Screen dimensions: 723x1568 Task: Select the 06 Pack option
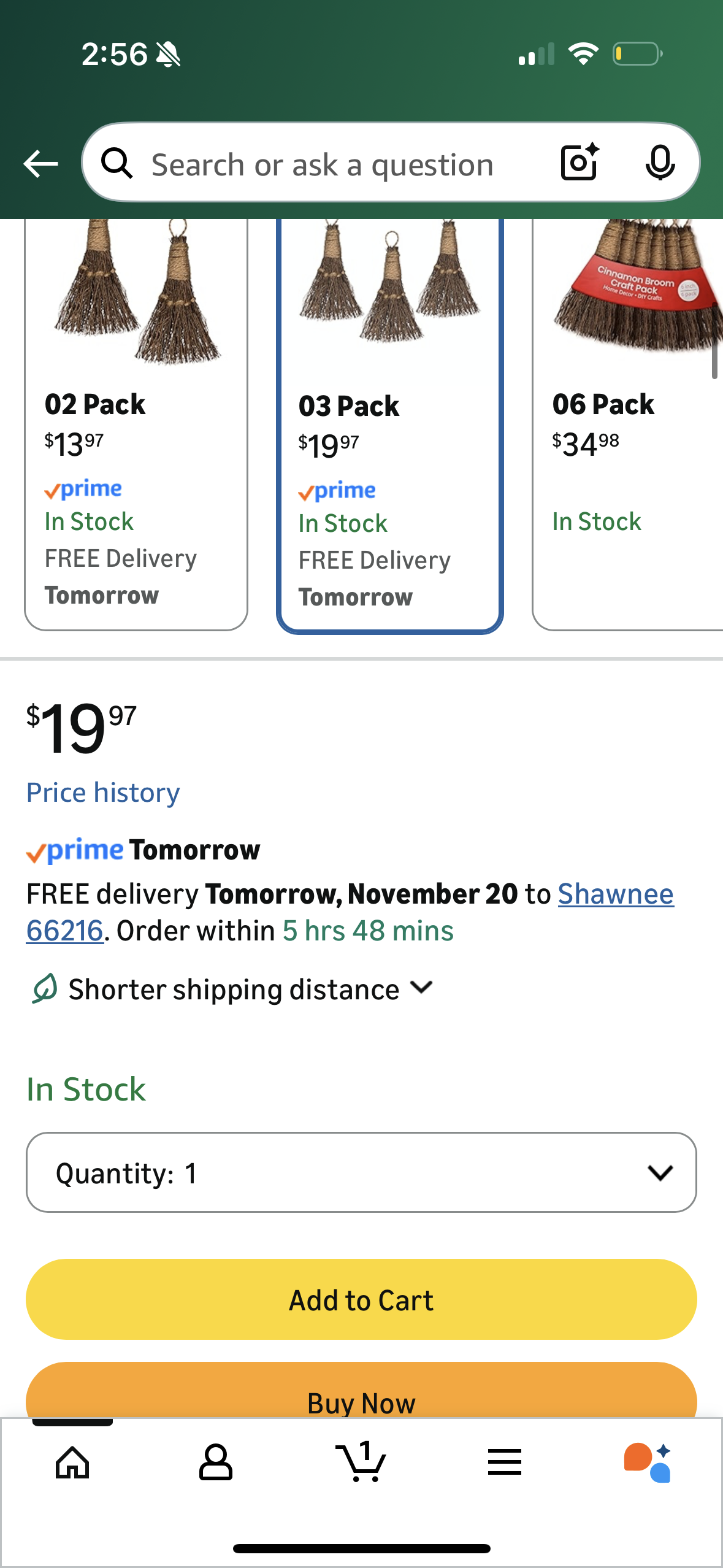coord(628,423)
